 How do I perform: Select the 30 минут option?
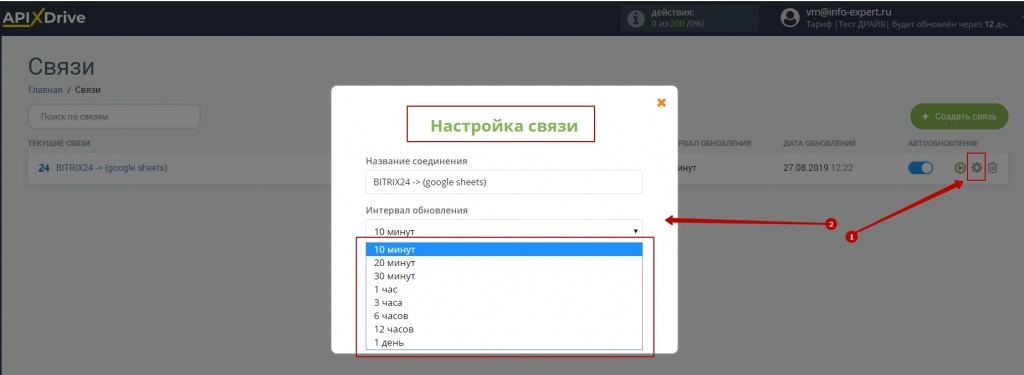click(x=504, y=276)
